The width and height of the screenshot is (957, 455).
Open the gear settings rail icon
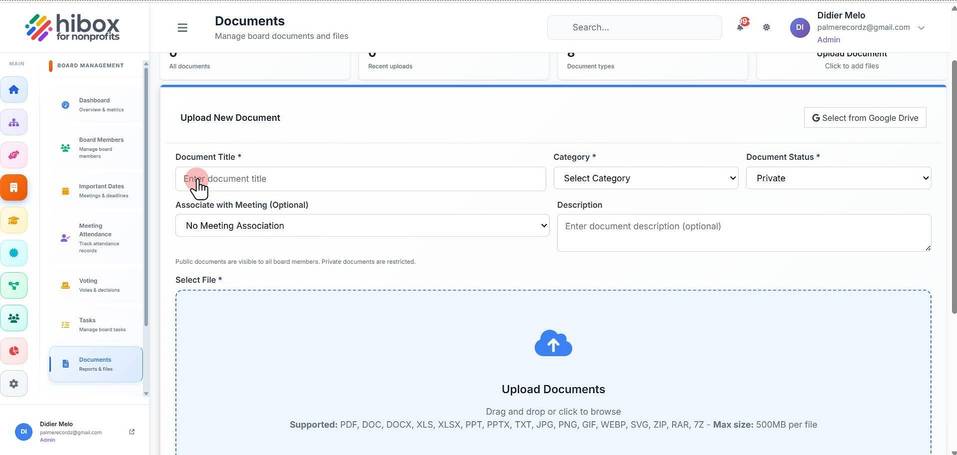13,384
